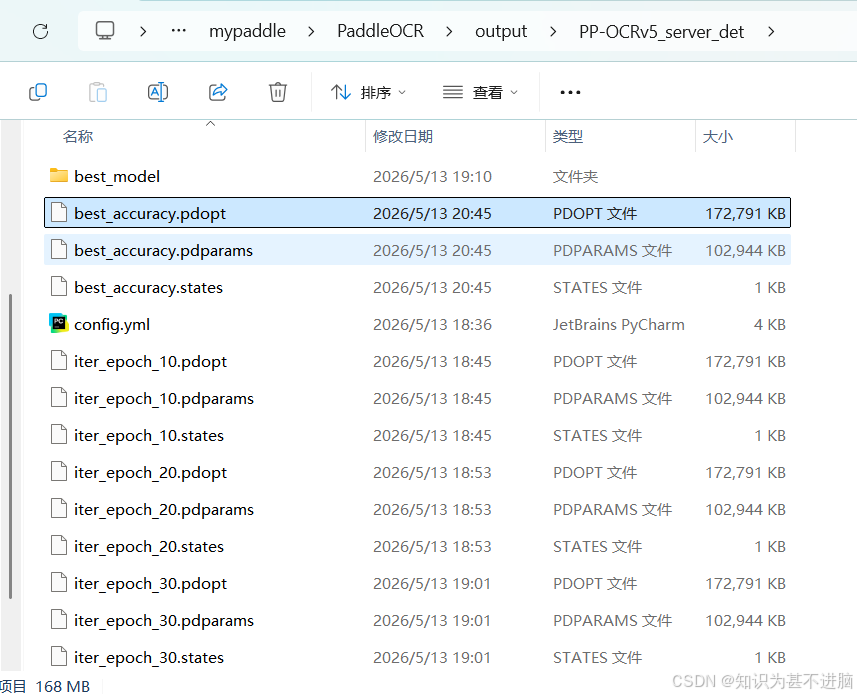Screen dimensions: 857x696
Task: Open the 排序 sort dropdown
Action: click(368, 92)
